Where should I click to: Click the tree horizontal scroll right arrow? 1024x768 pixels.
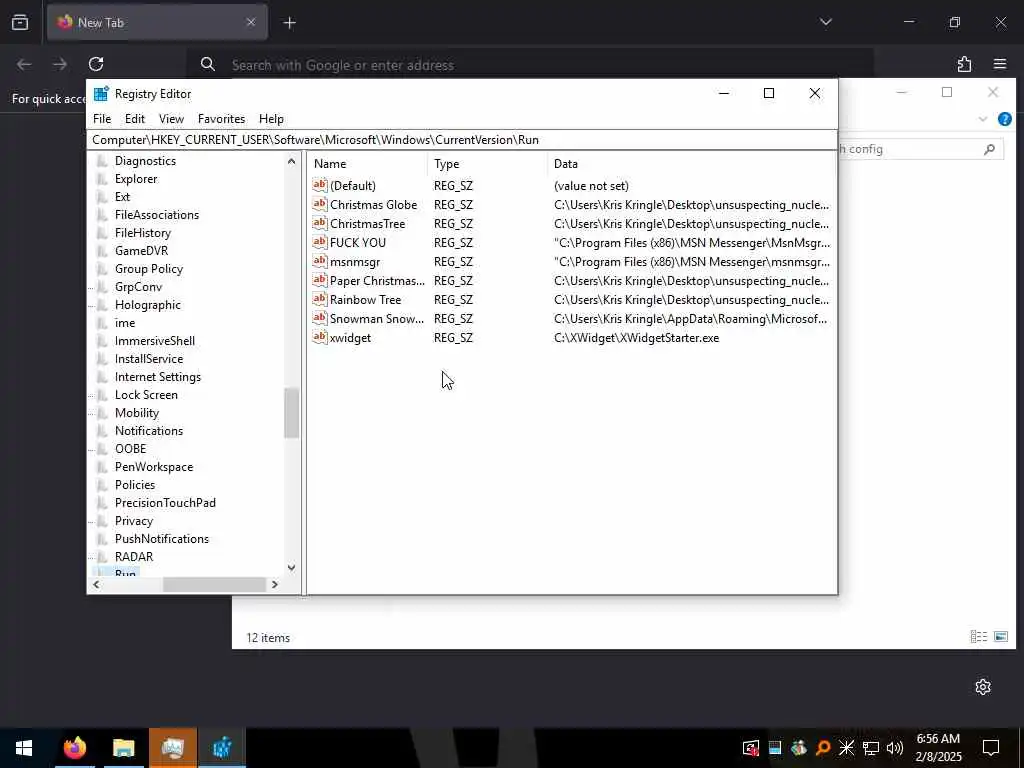(x=274, y=584)
